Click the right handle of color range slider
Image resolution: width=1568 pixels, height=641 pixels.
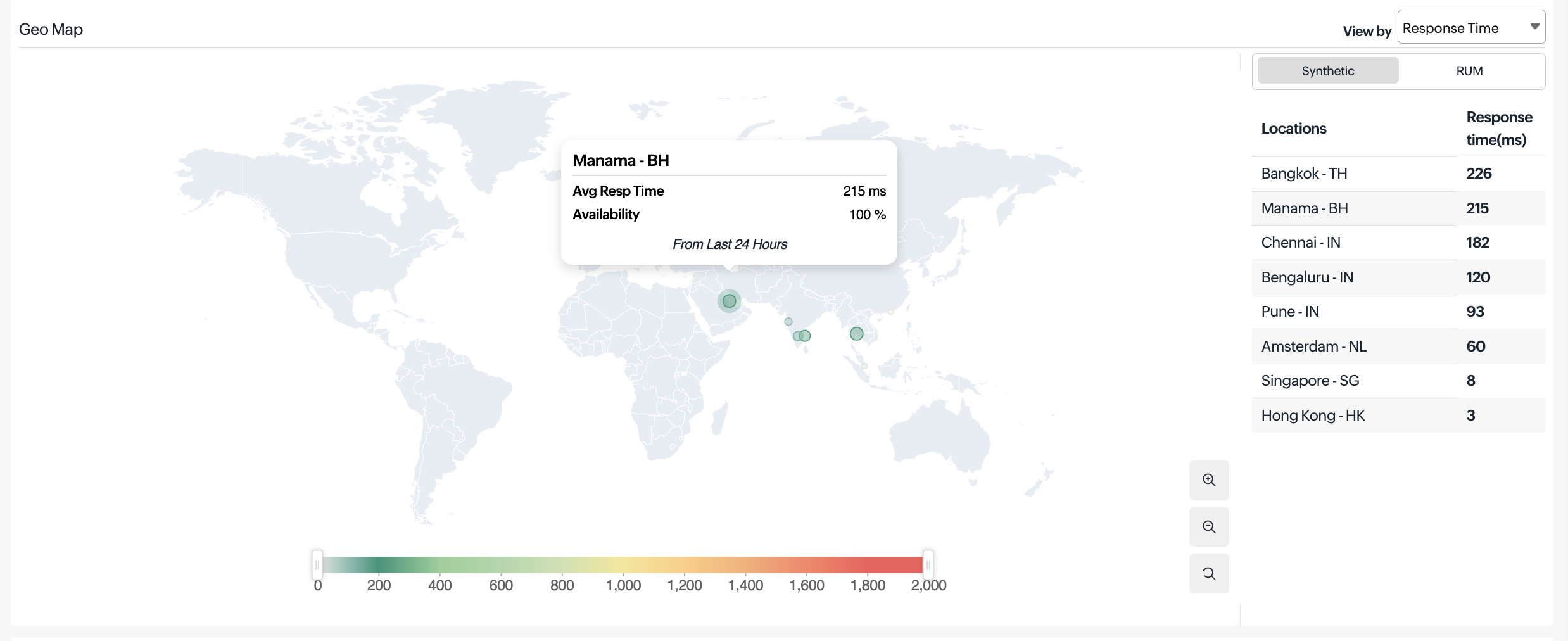coord(928,564)
